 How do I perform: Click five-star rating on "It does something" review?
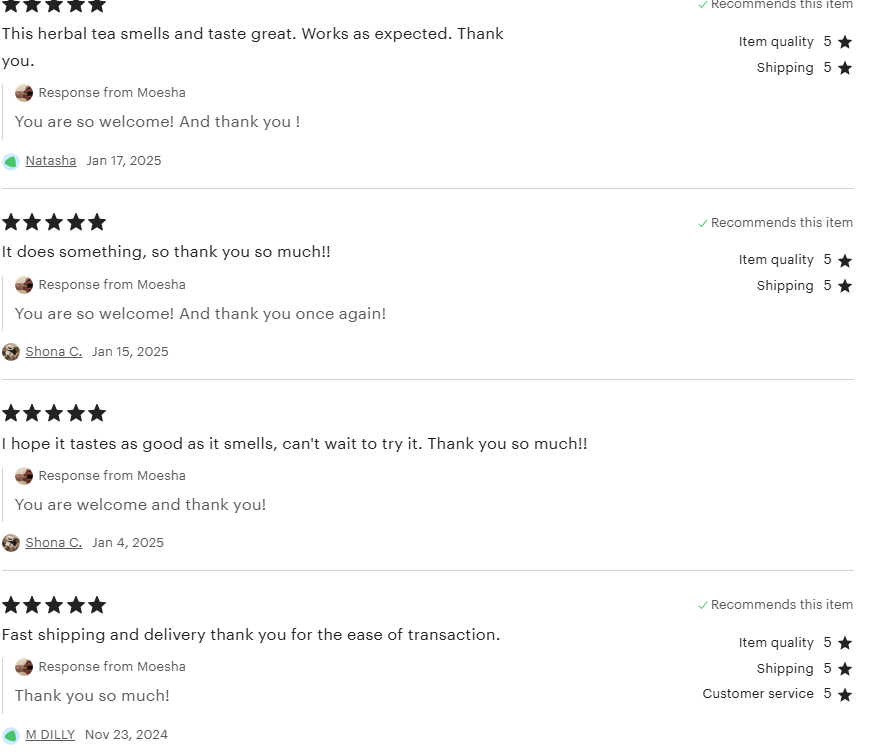(54, 222)
